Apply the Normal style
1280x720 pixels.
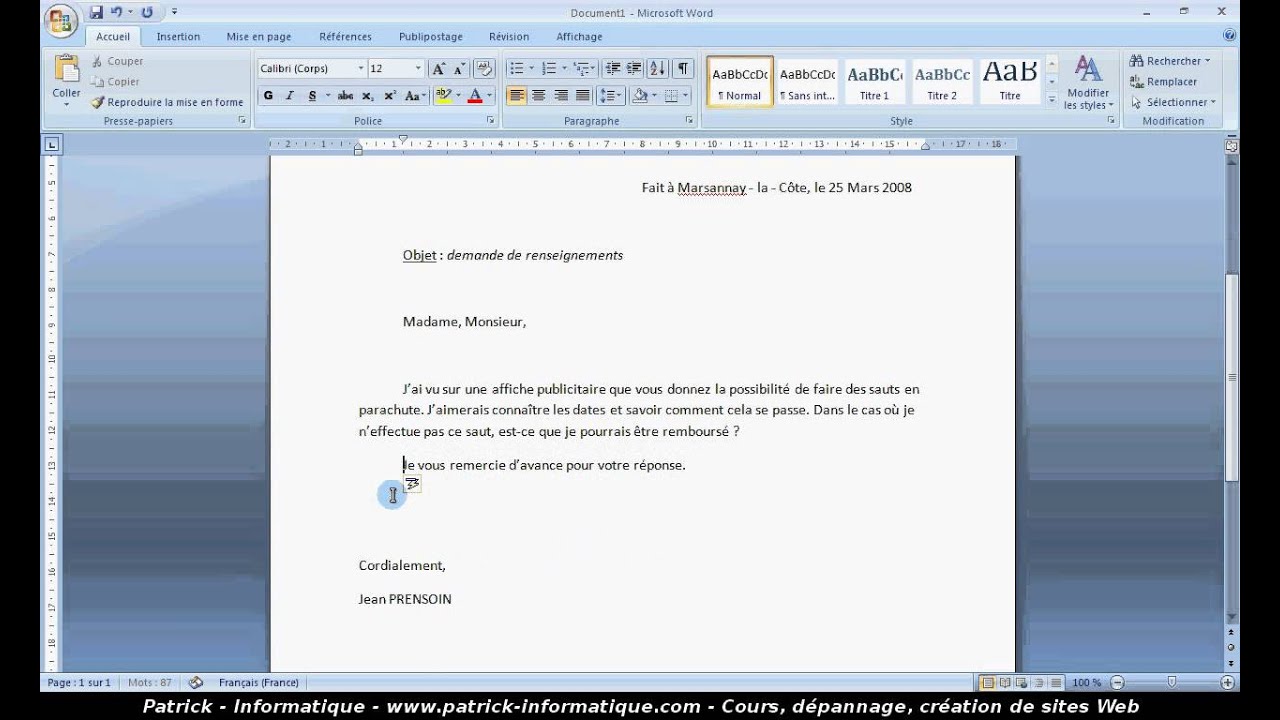click(740, 81)
